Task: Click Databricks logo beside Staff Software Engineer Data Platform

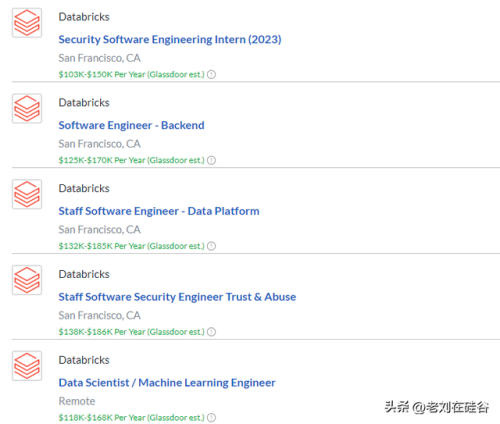Action: click(27, 194)
